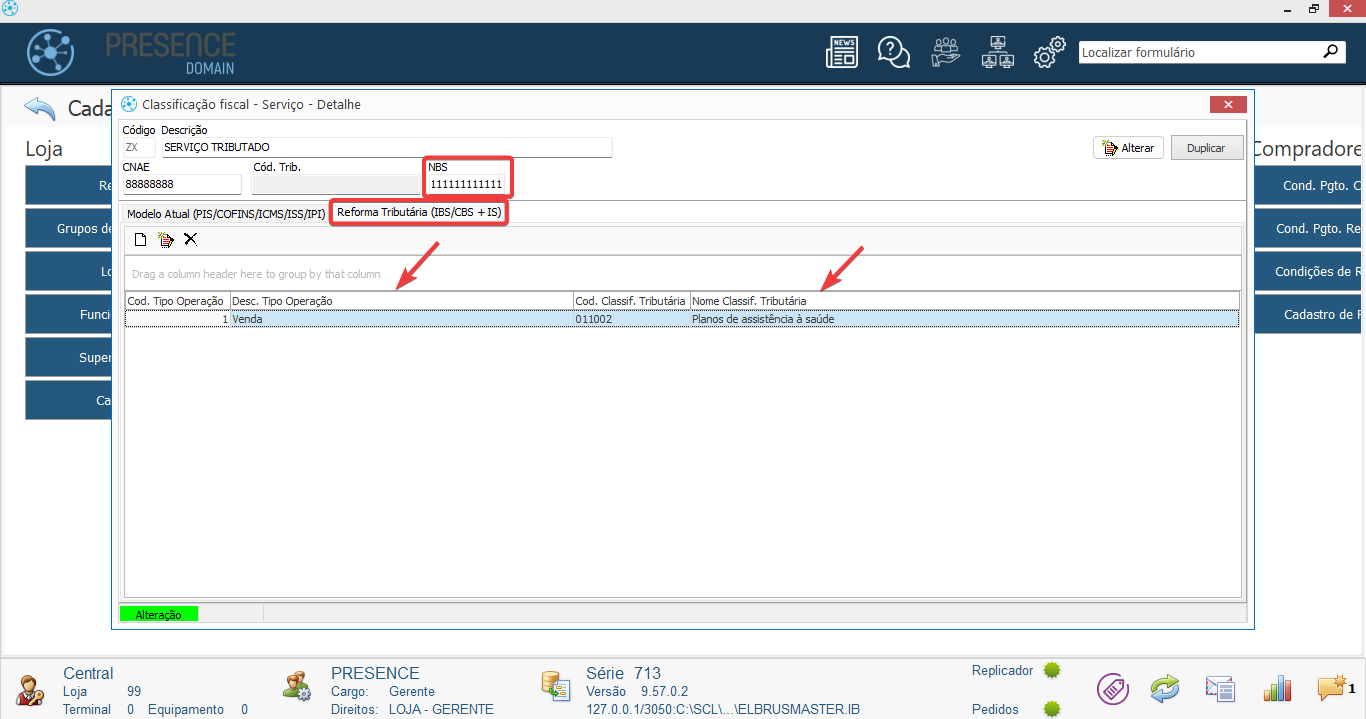1366x719 pixels.
Task: Click the back arrow next to Cadastro
Action: (x=41, y=108)
